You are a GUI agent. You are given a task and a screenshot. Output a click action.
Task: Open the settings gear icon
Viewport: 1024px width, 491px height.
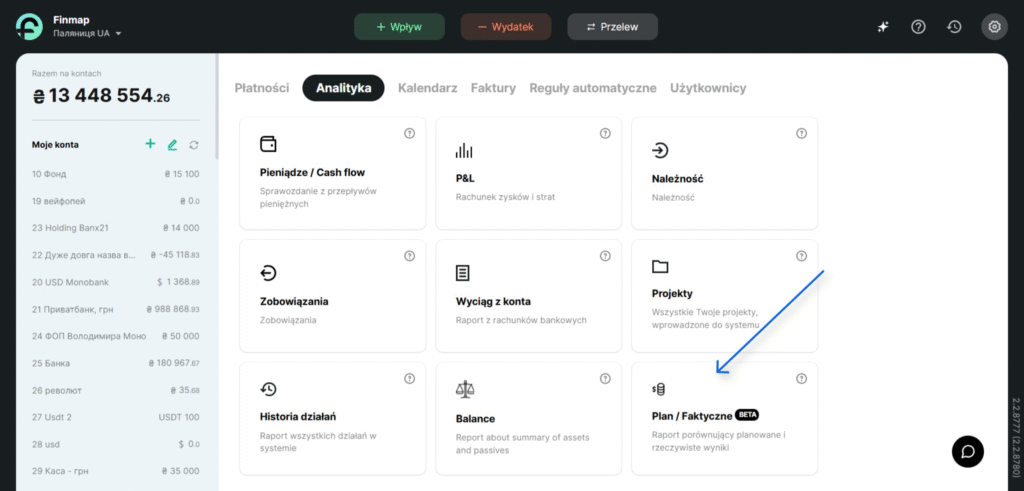point(994,27)
